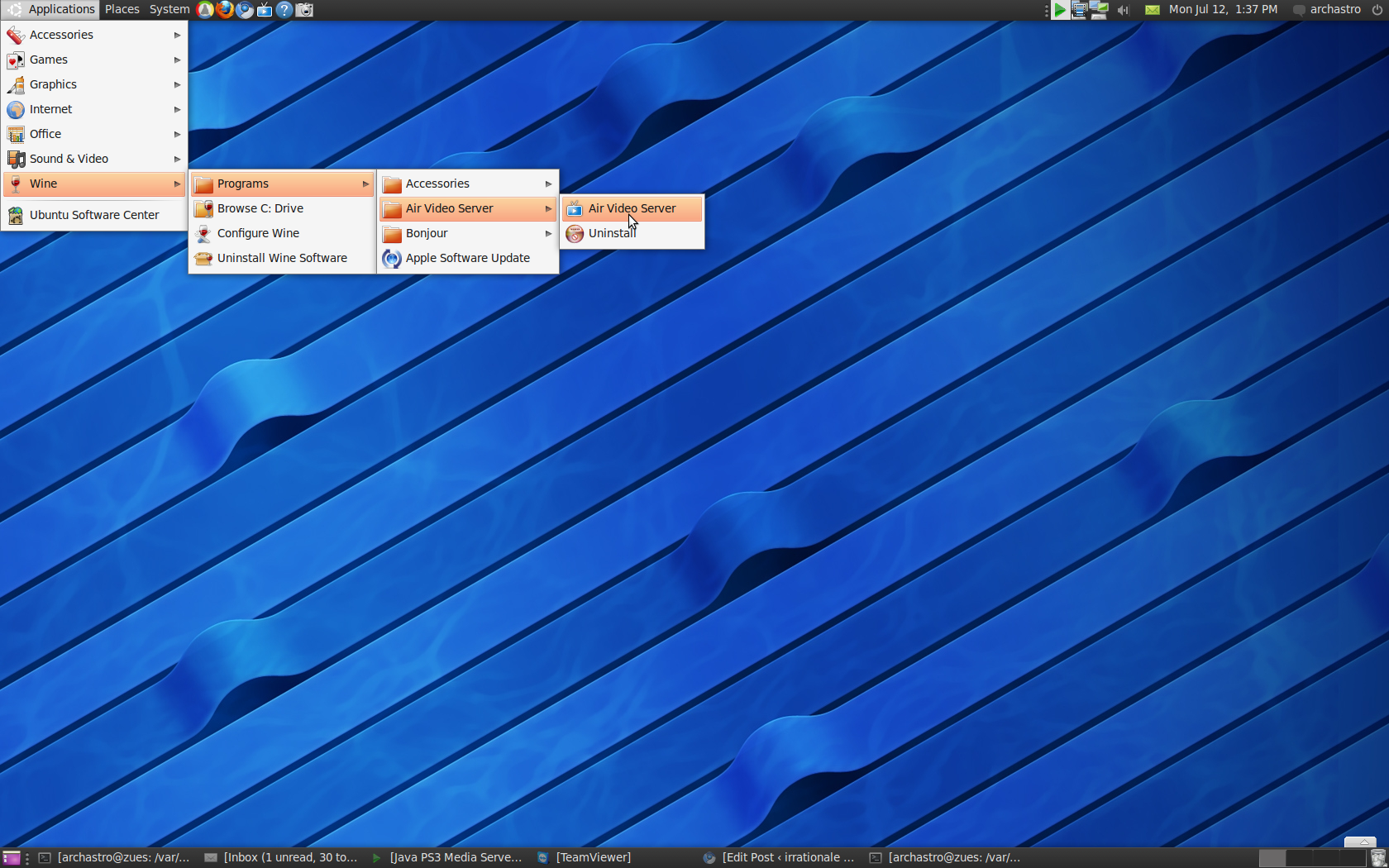
Task: Open the volume speaker indicator
Action: click(1123, 10)
